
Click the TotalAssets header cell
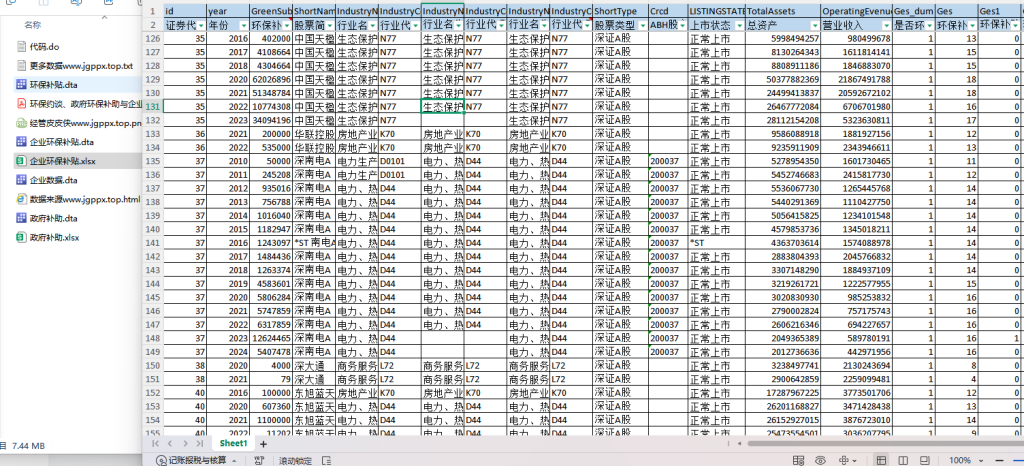click(x=783, y=11)
